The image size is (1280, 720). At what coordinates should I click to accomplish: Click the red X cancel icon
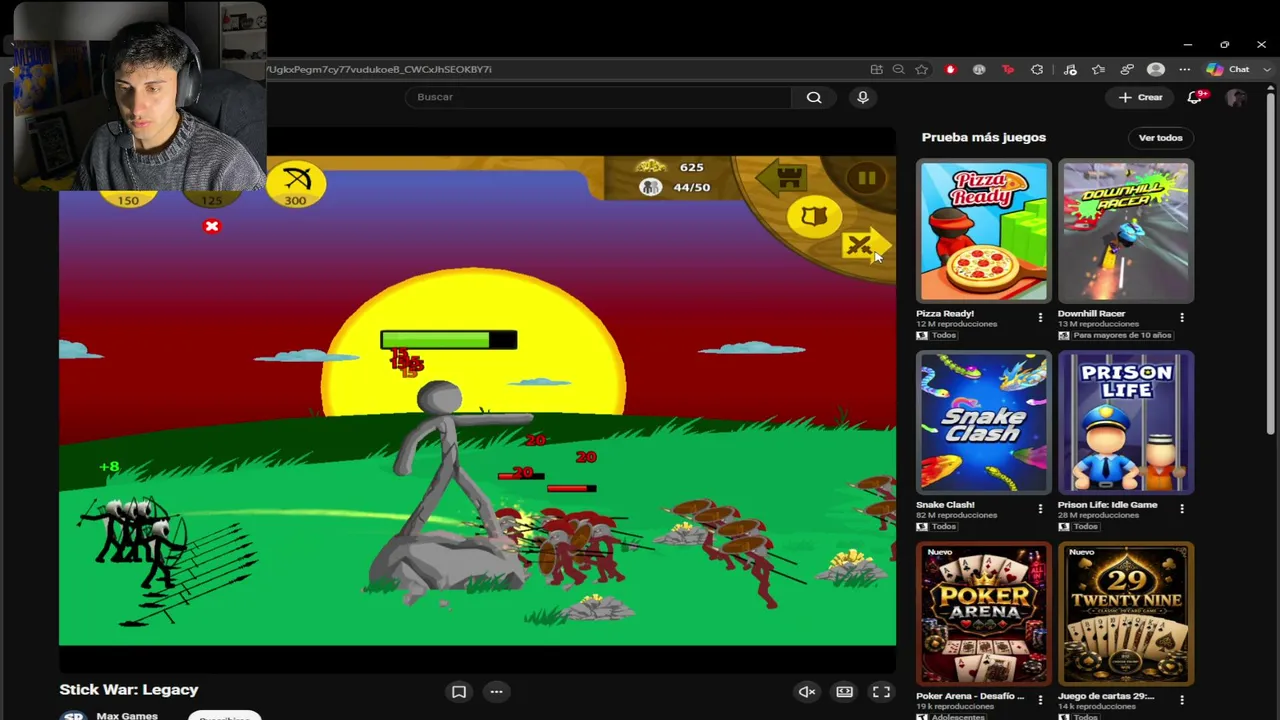212,227
